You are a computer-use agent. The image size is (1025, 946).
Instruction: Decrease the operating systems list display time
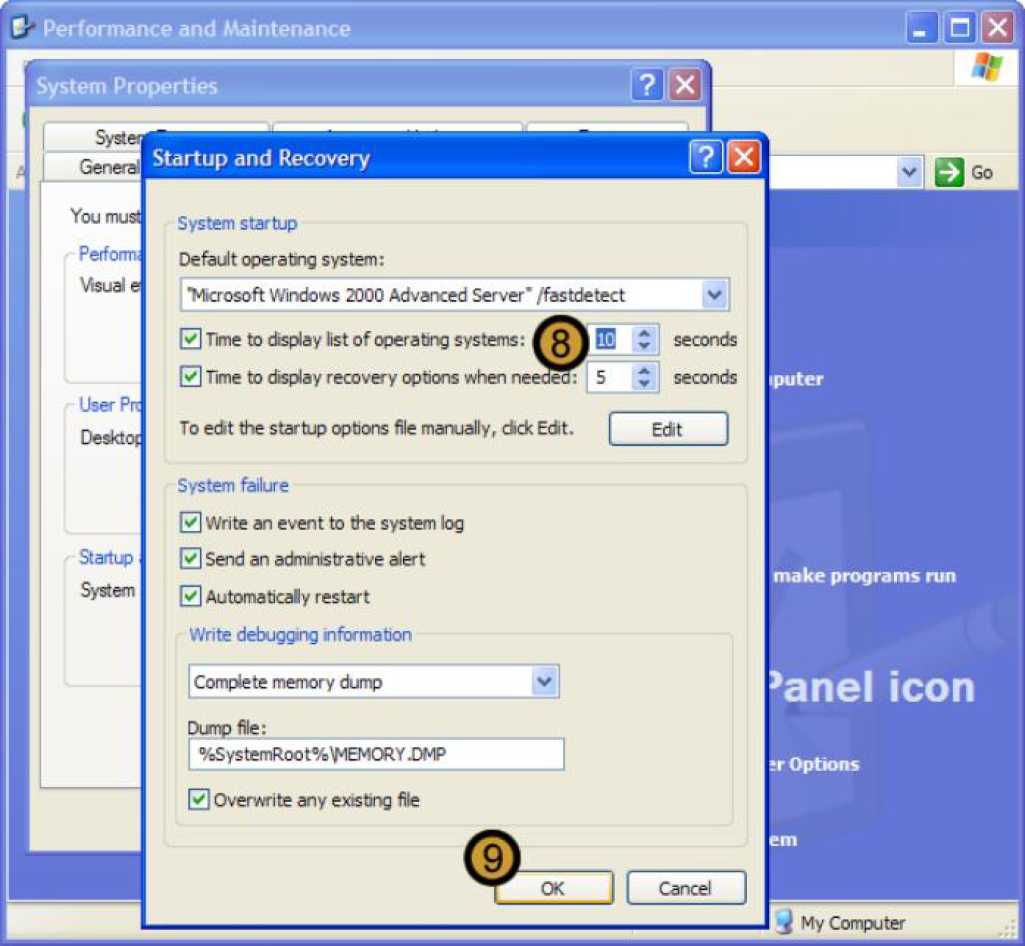[645, 346]
